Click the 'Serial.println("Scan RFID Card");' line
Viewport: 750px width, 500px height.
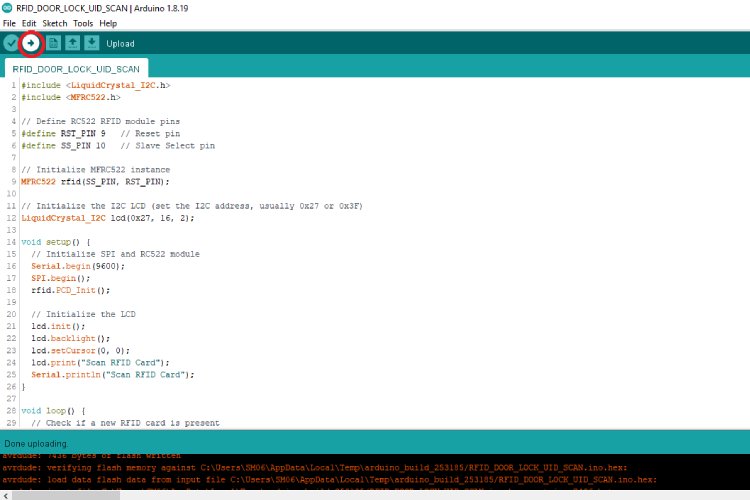point(113,375)
